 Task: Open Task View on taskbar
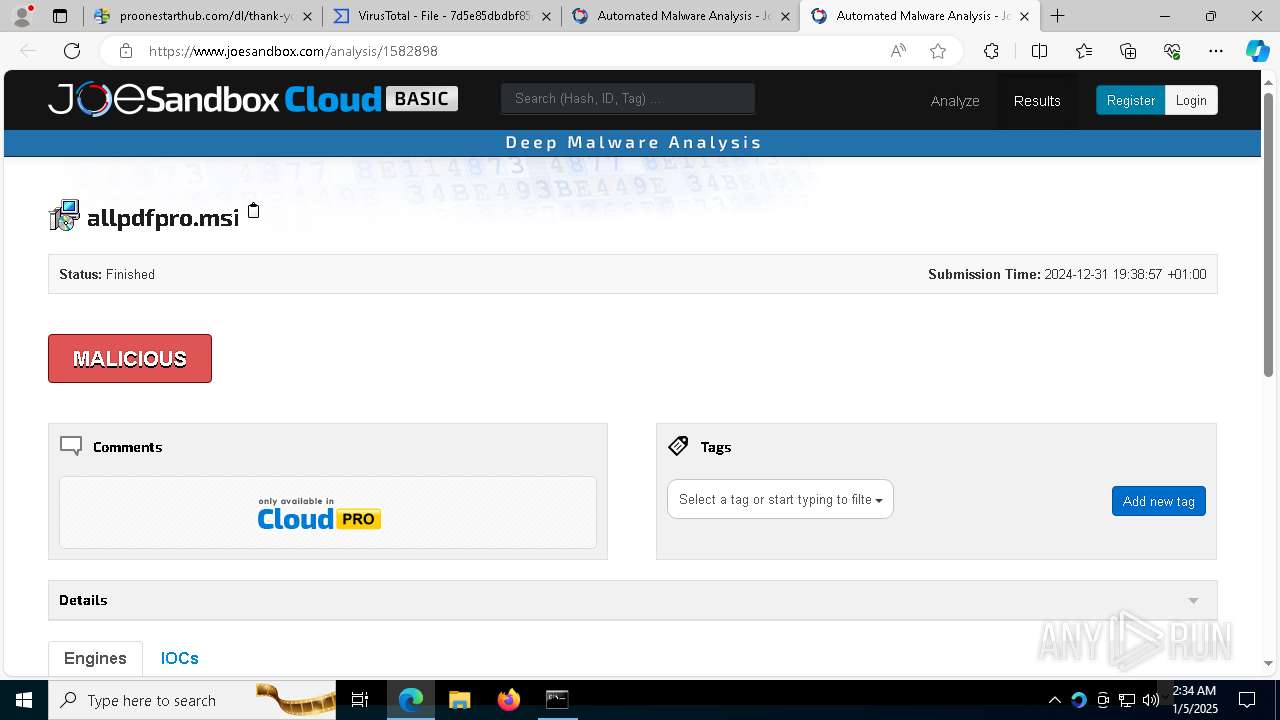point(360,700)
